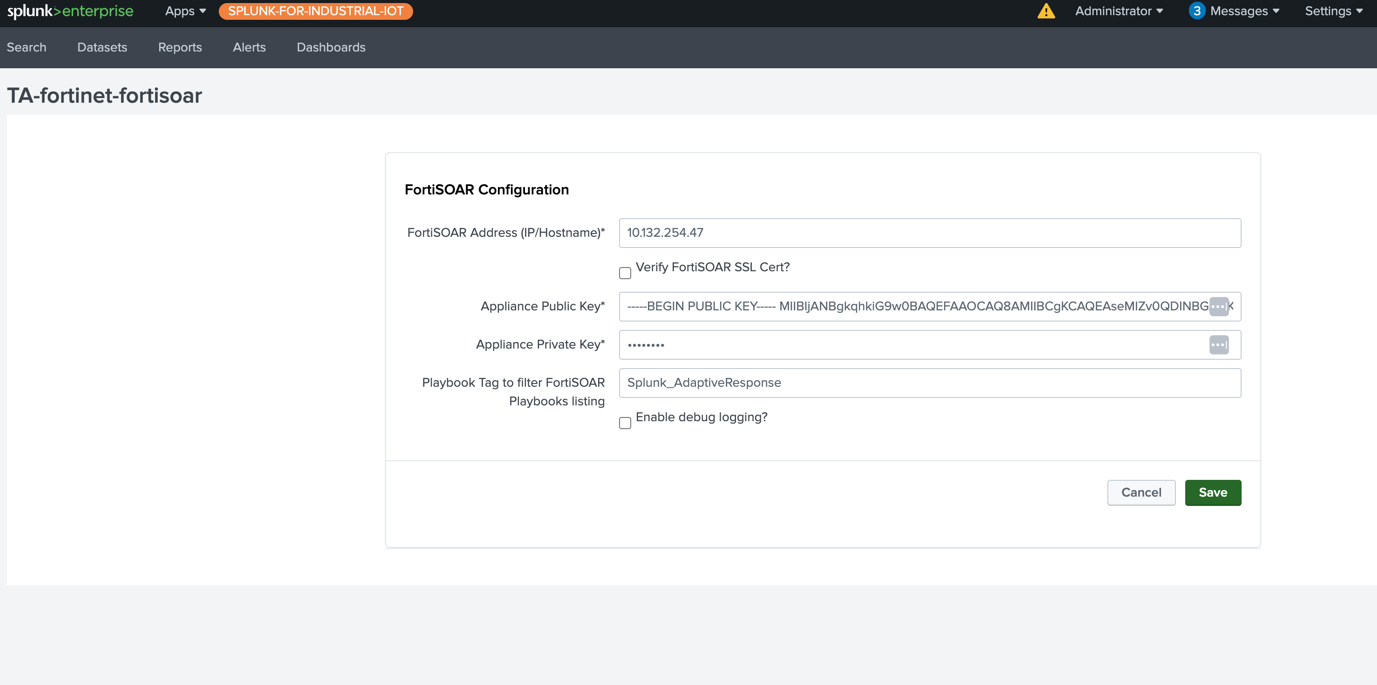The height and width of the screenshot is (685, 1377).
Task: Click the ellipsis icon in Appliance Public Key field
Action: pos(1218,306)
